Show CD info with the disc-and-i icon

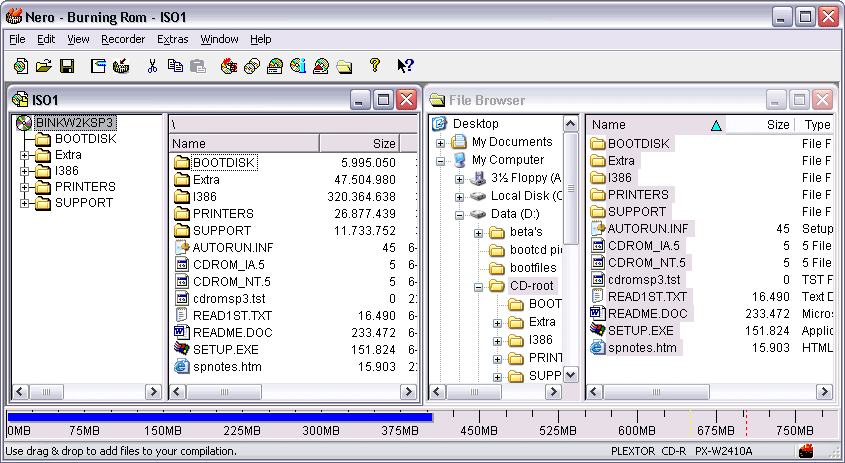tap(298, 66)
